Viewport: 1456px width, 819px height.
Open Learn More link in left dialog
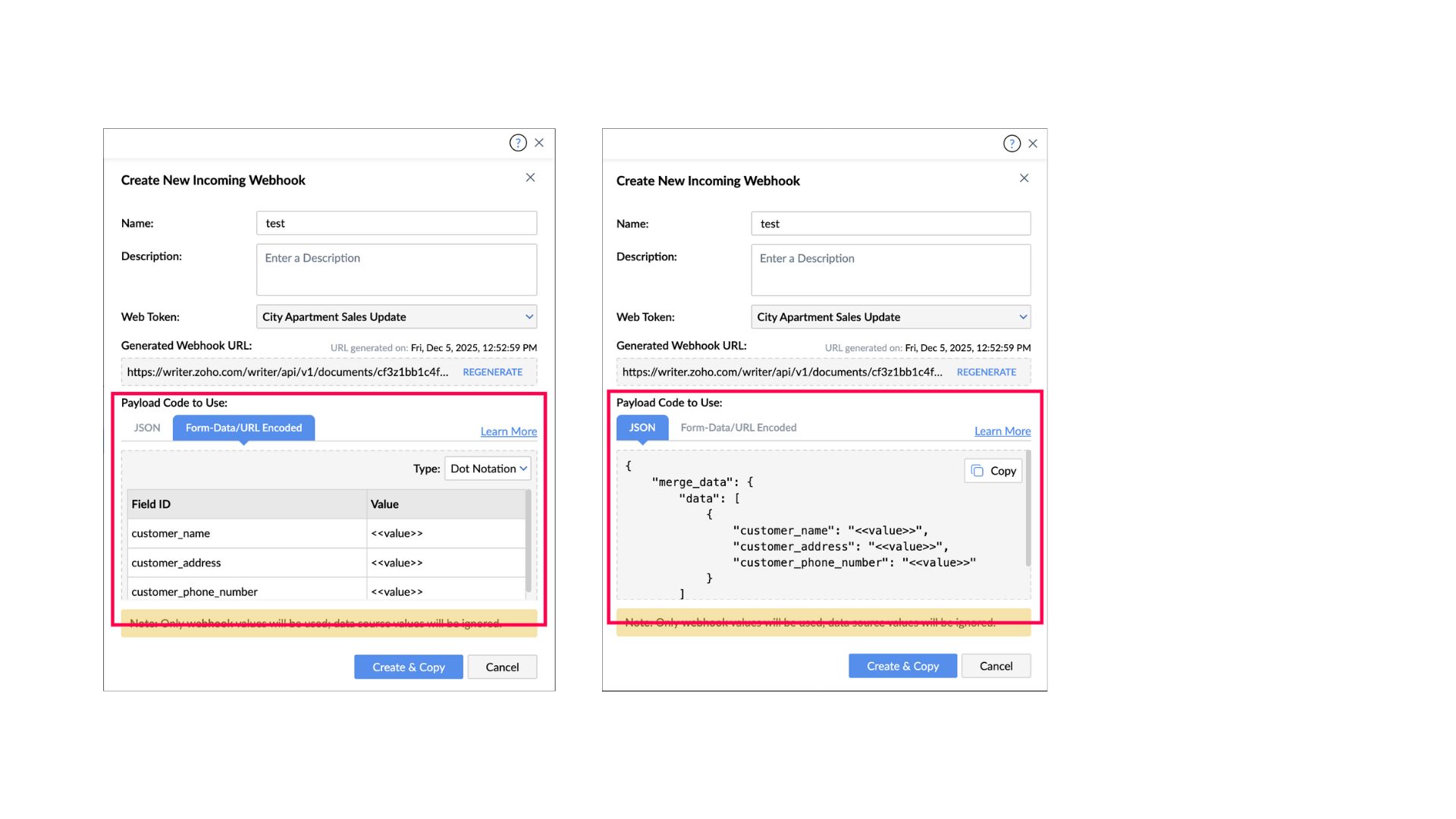pos(508,431)
